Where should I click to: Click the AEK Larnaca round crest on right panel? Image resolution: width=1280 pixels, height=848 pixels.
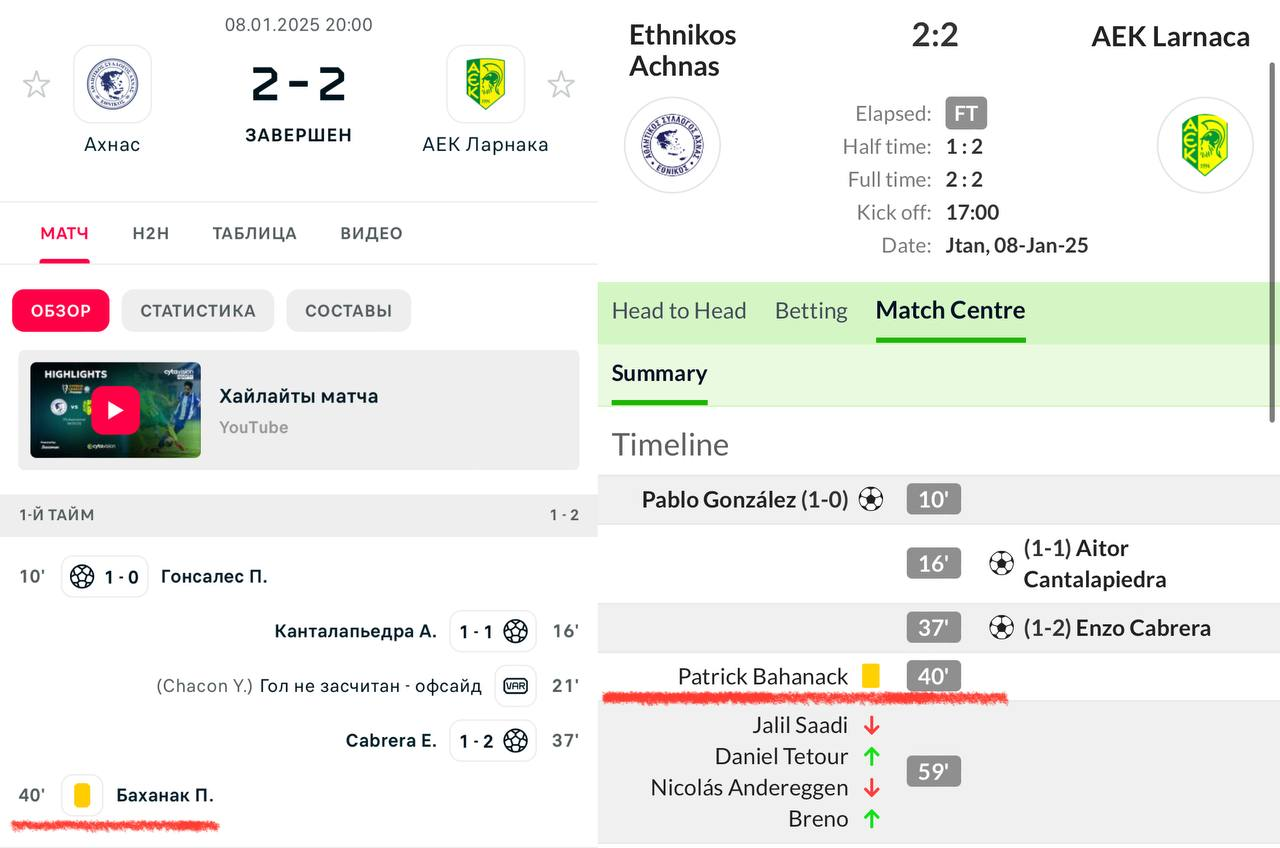click(1204, 145)
